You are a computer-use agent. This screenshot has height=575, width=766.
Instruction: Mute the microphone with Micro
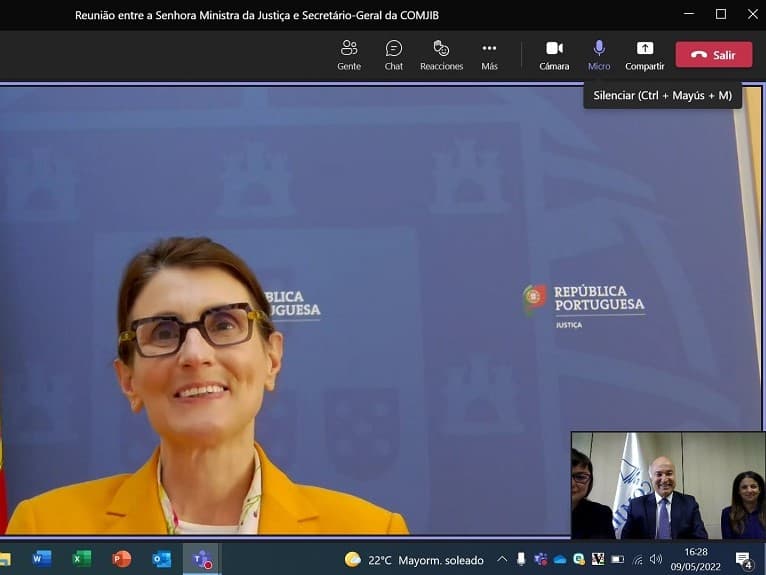pyautogui.click(x=599, y=55)
